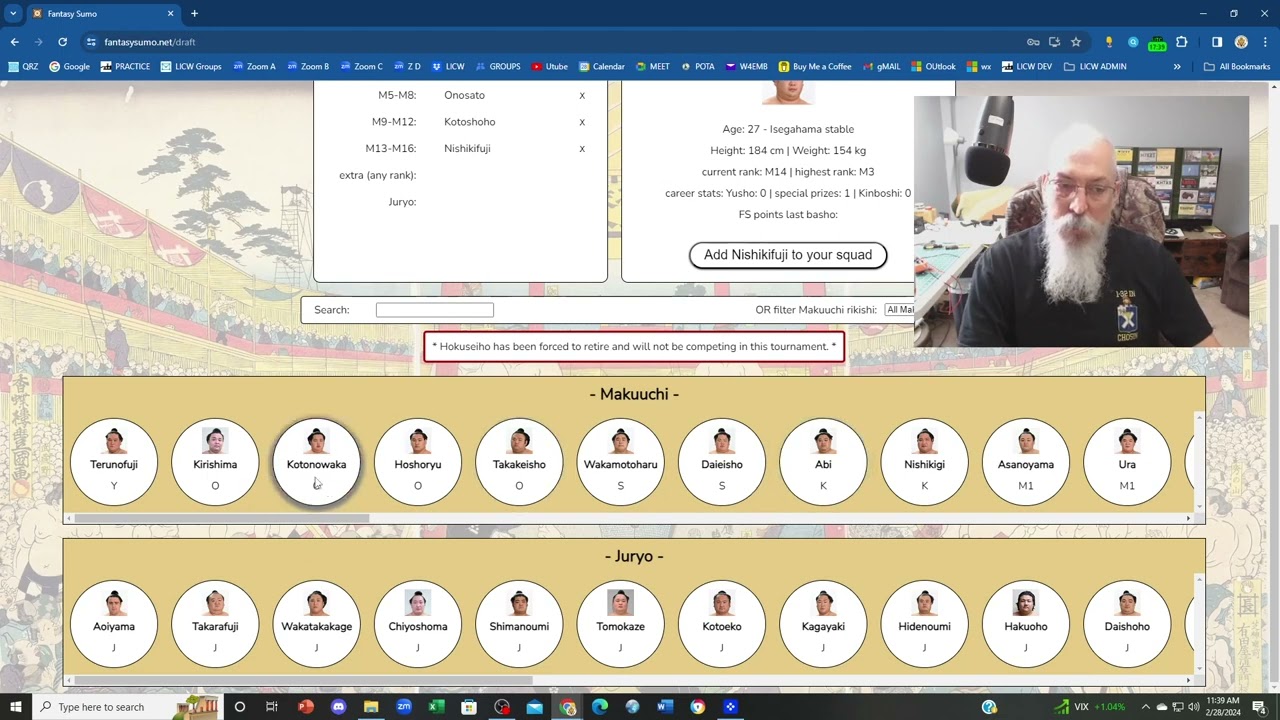
Task: Open Word from the taskbar
Action: [x=665, y=707]
